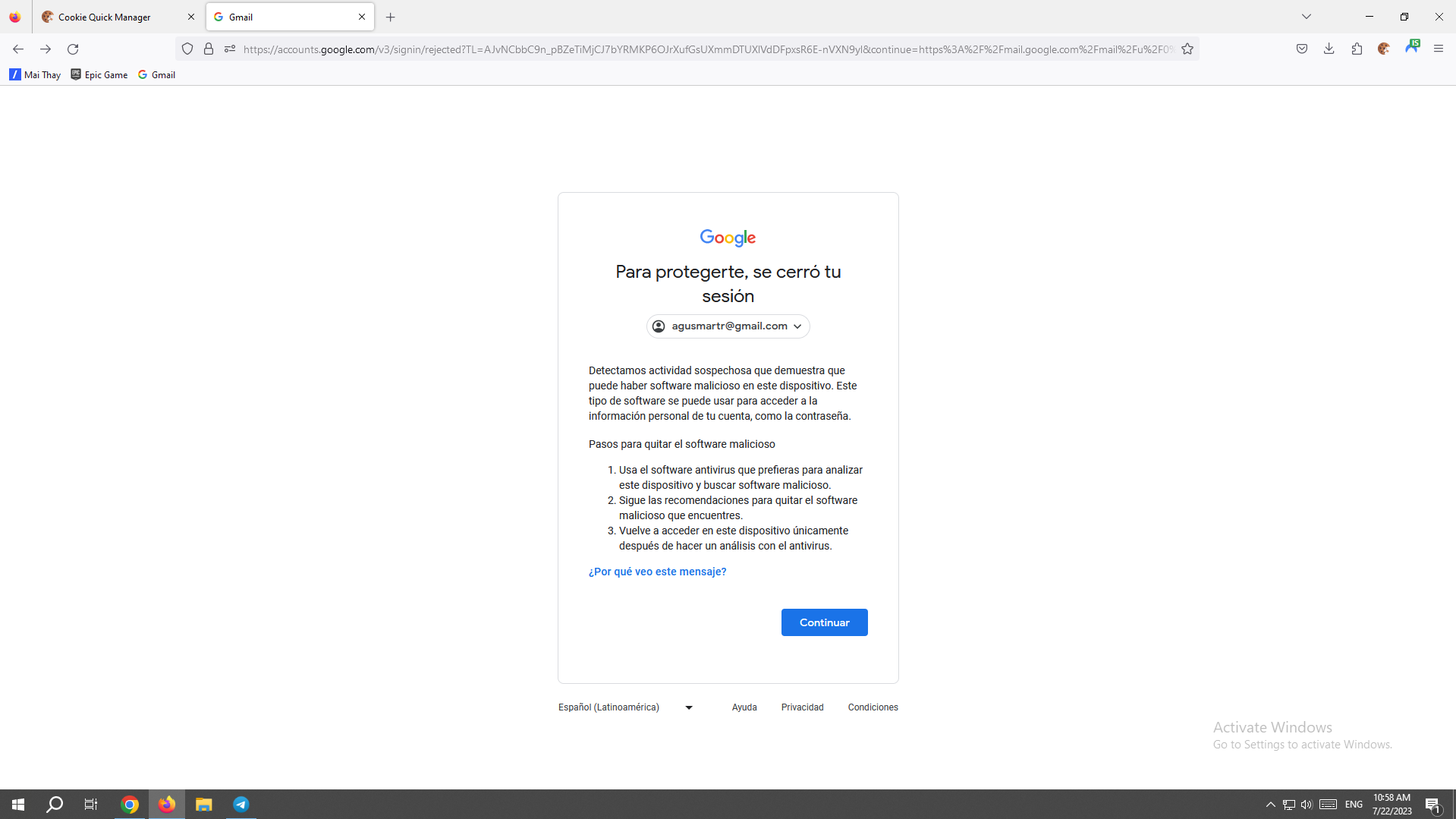Switch to the Cookie Quick Manager tab
This screenshot has width=1456, height=819.
[x=118, y=17]
